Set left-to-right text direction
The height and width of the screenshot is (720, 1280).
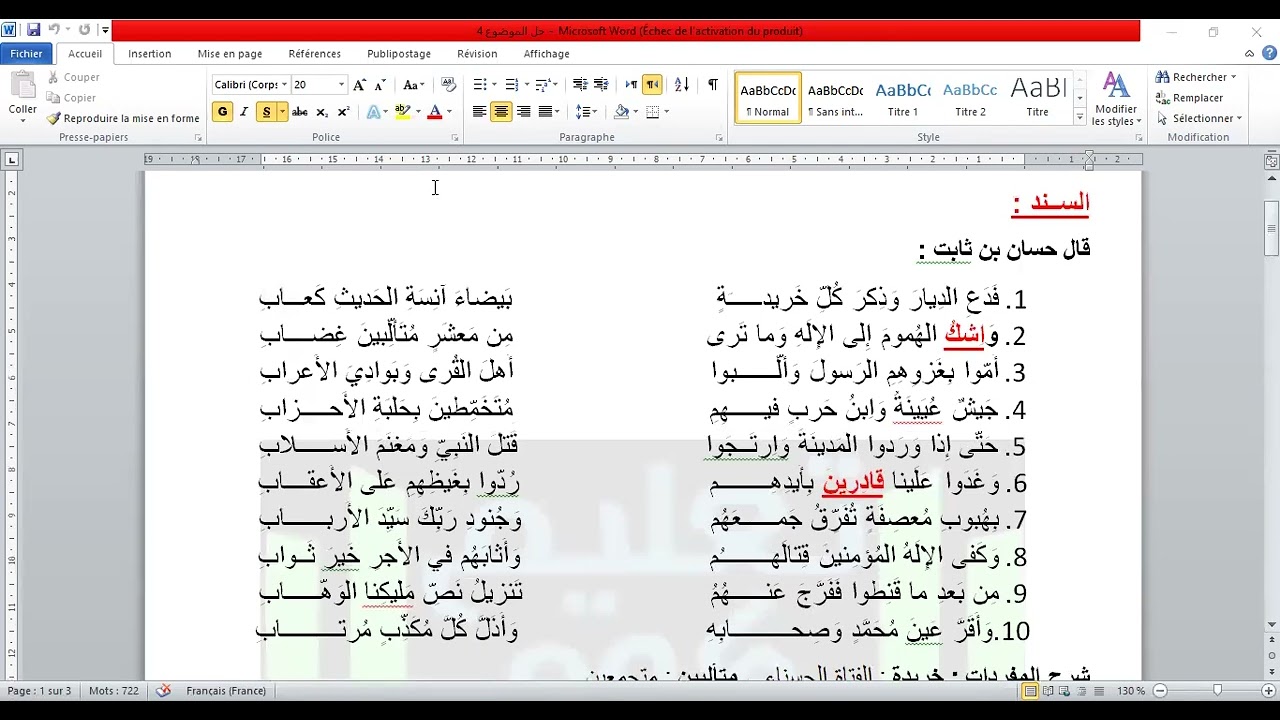point(631,85)
